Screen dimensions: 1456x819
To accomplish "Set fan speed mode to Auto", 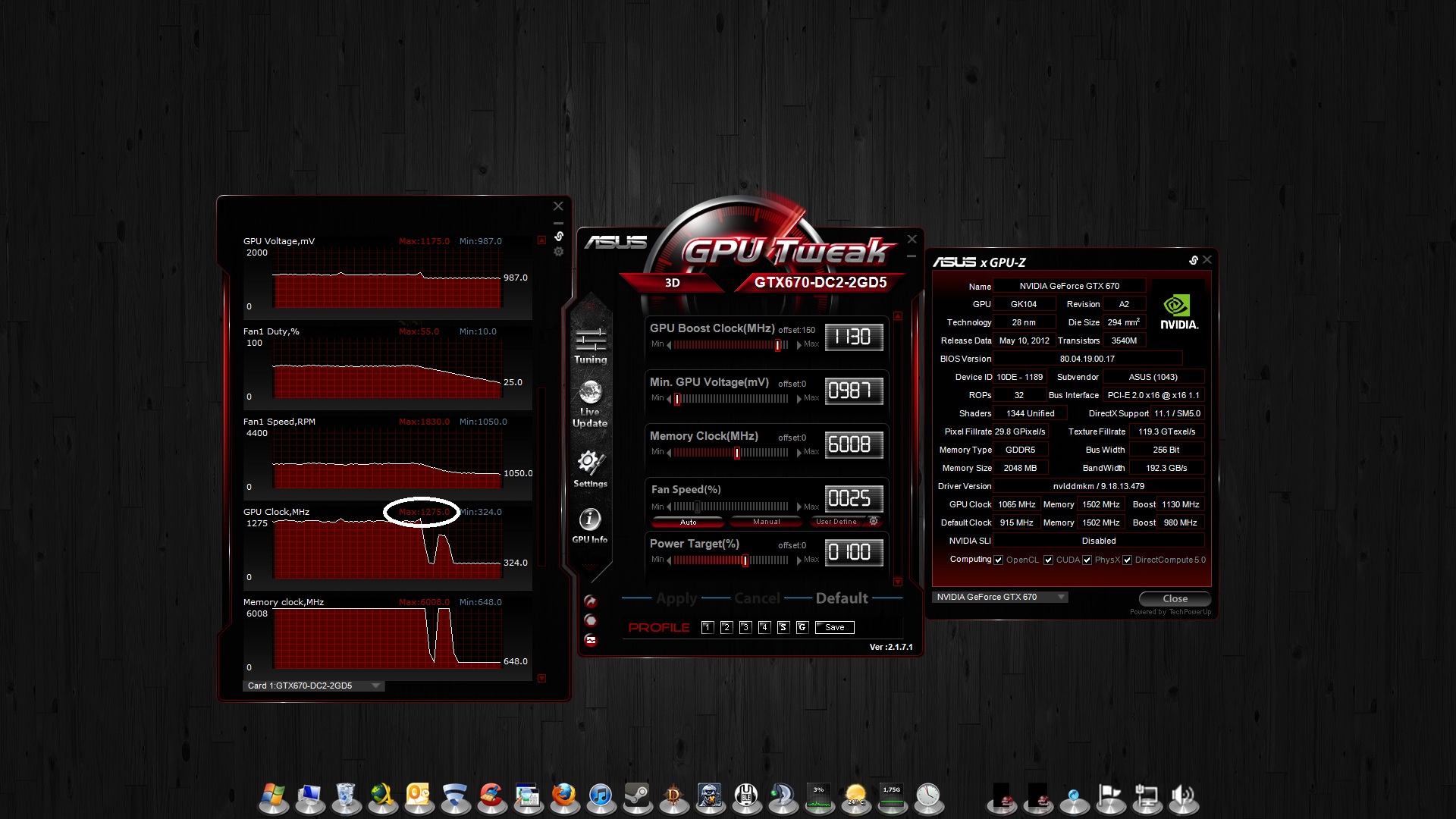I will click(x=689, y=522).
